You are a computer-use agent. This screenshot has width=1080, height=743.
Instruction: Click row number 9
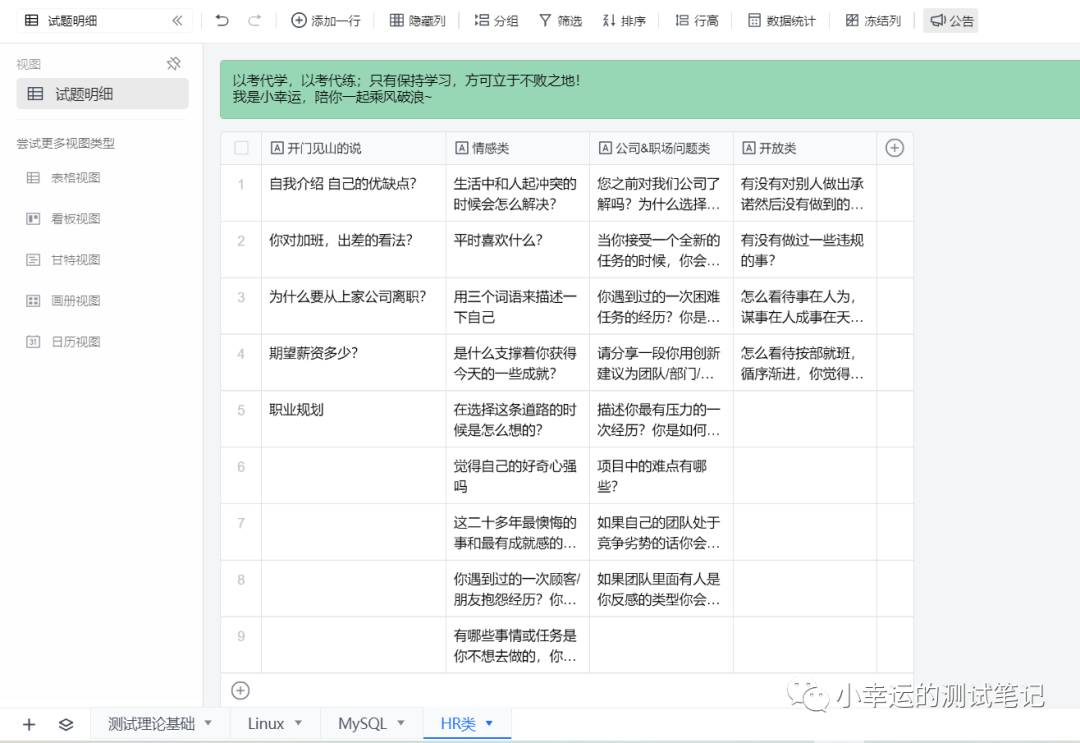(x=241, y=636)
